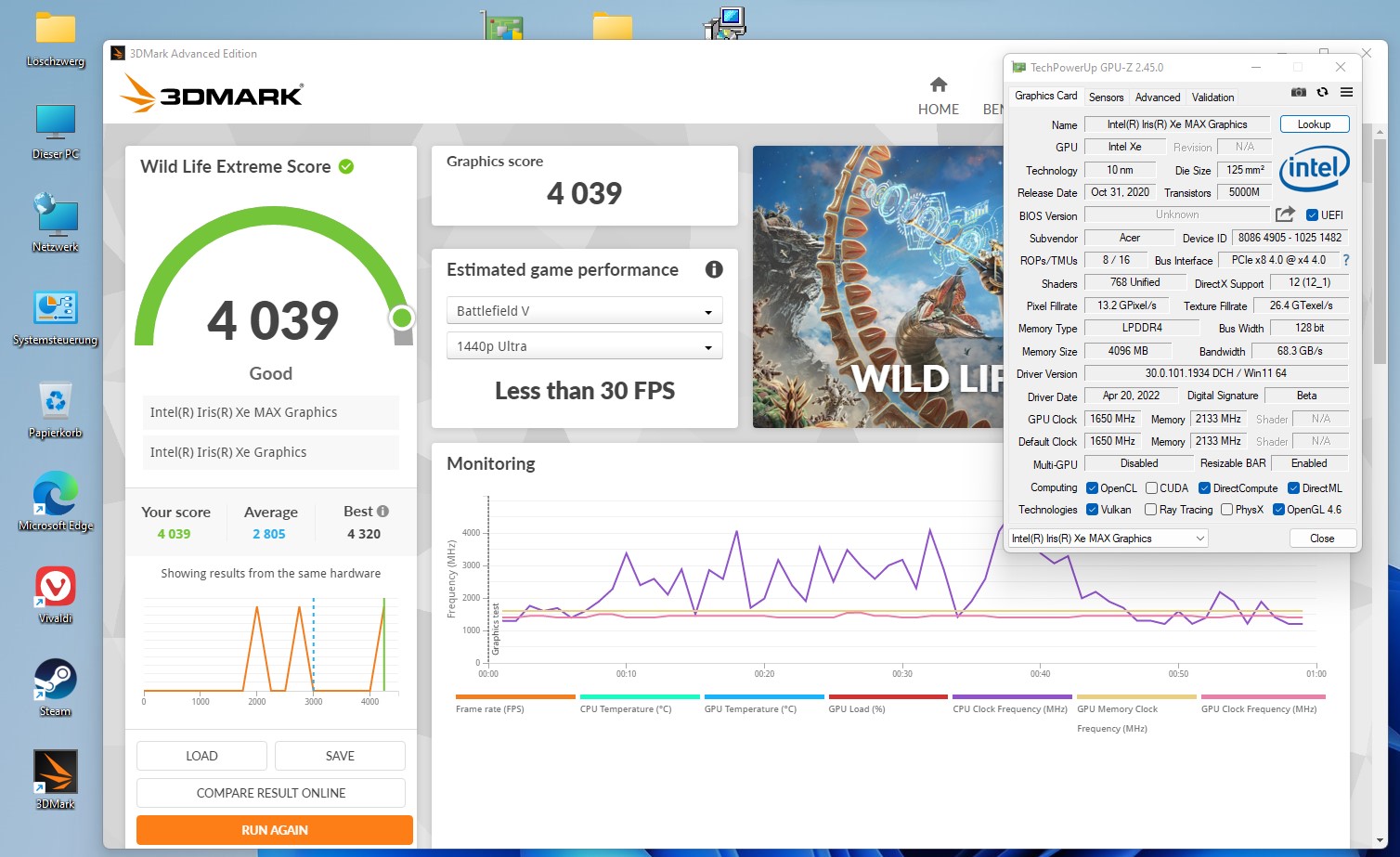
Task: Toggle the UEFI checkbox in GPU-Z
Action: point(1312,215)
